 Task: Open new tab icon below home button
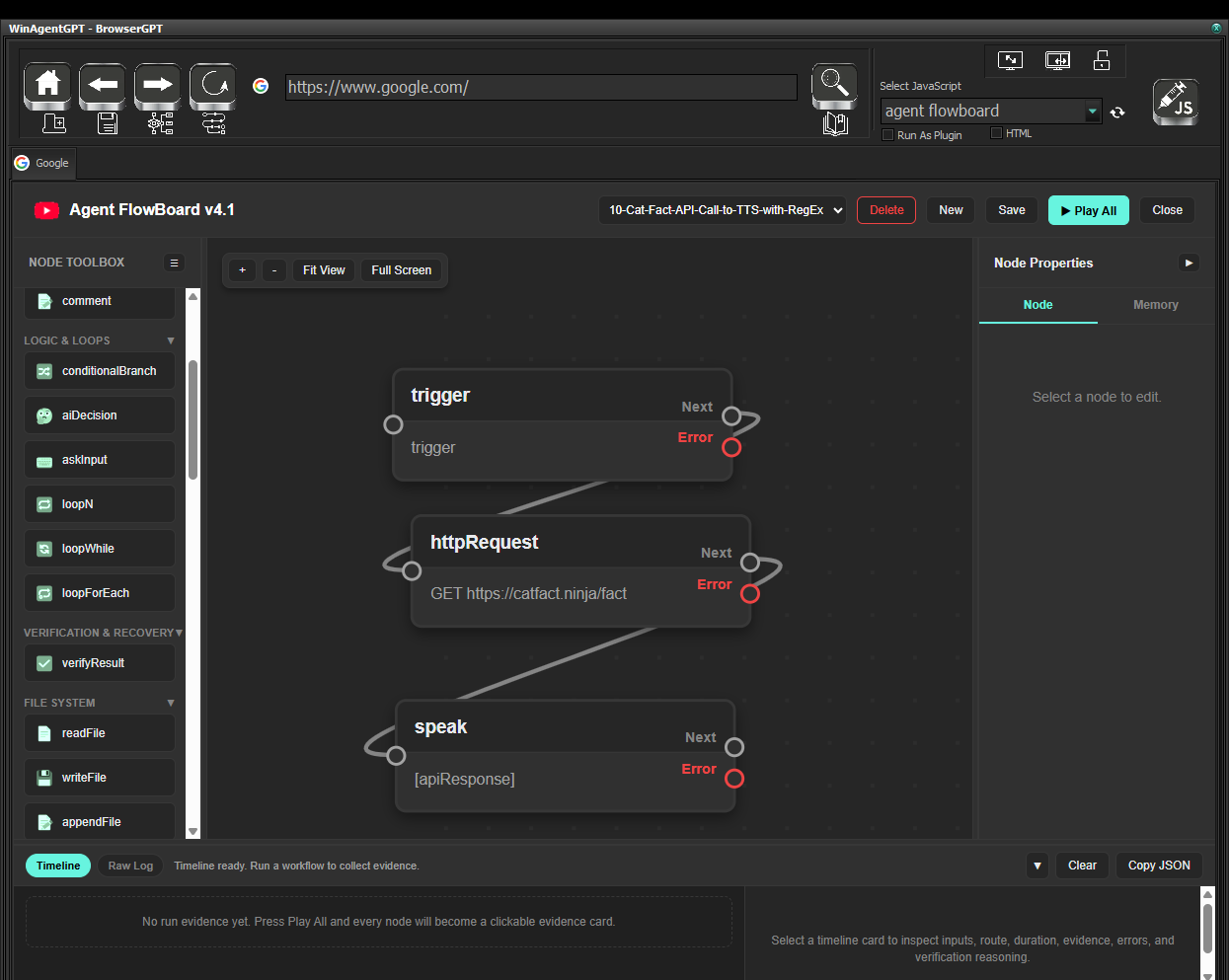[53, 123]
